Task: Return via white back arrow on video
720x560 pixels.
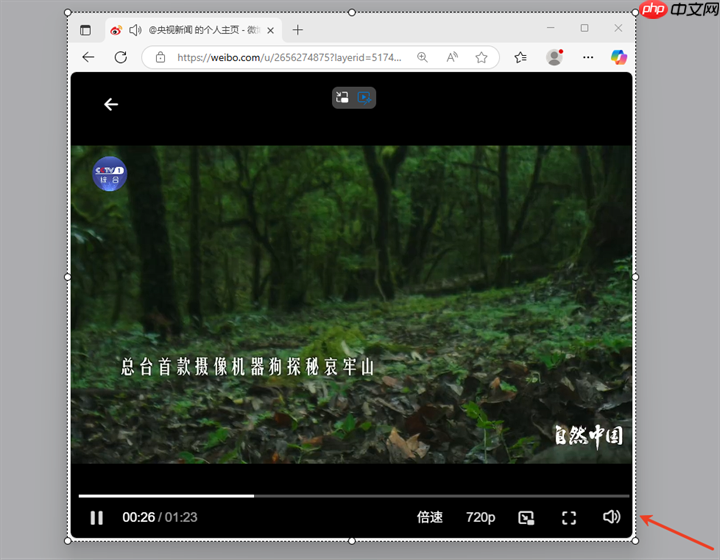Action: pos(111,105)
